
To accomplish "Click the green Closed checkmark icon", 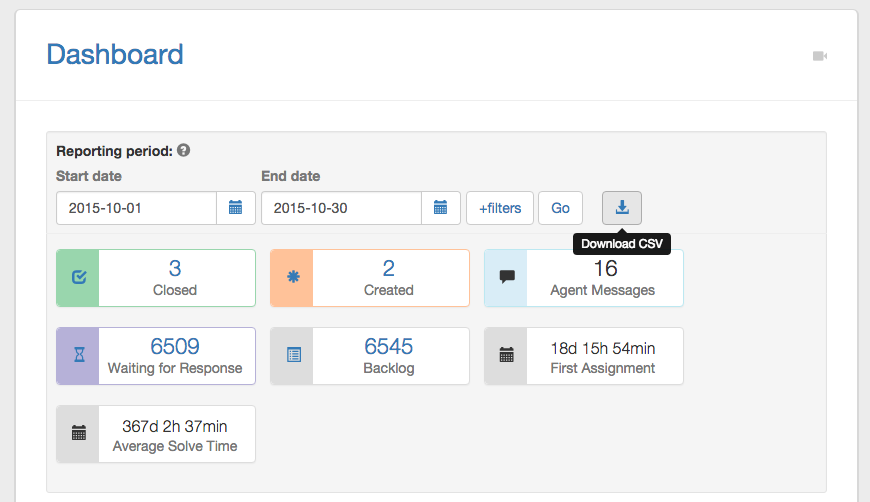I will (78, 278).
